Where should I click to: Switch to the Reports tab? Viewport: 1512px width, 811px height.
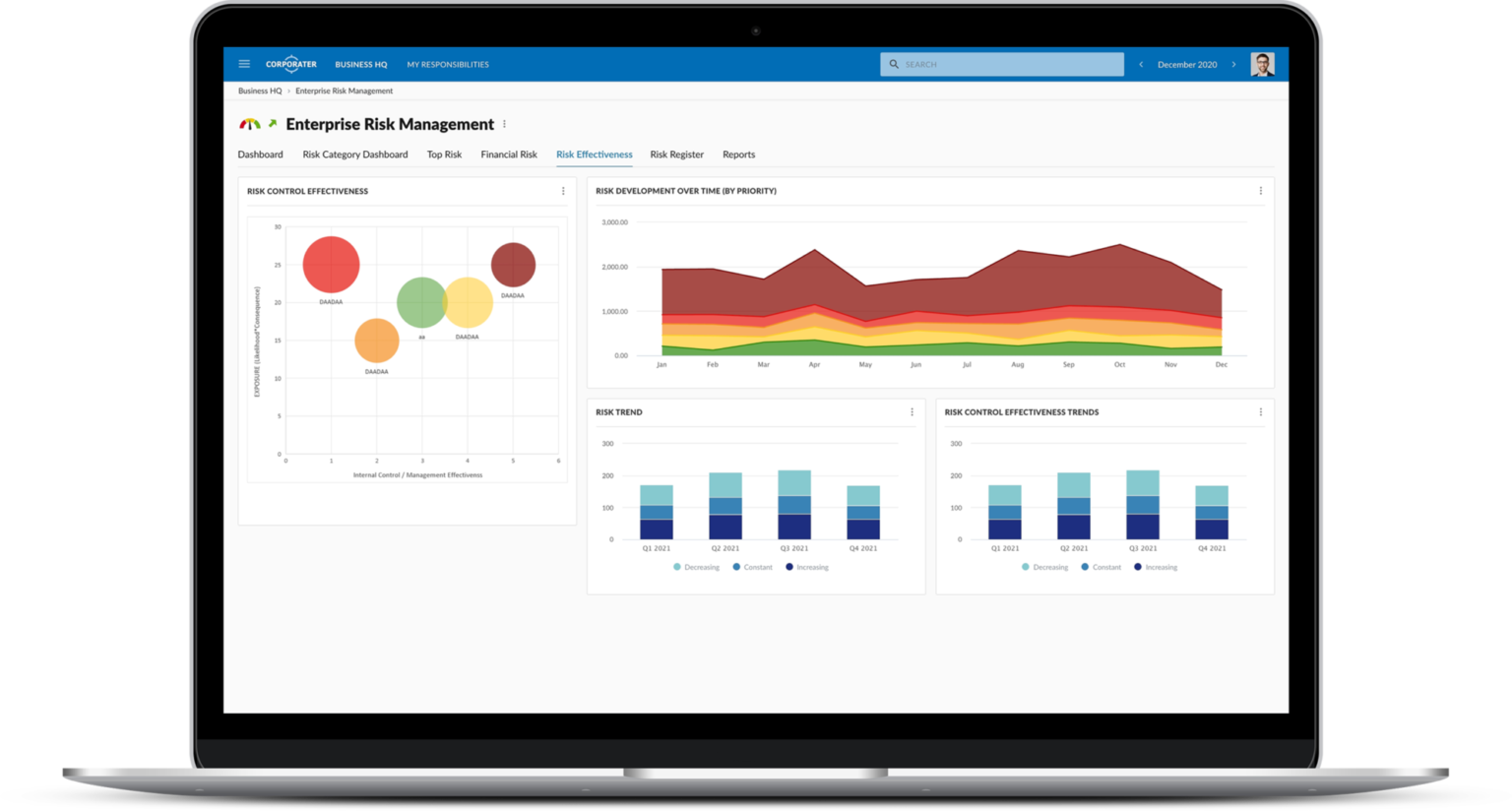coord(739,155)
